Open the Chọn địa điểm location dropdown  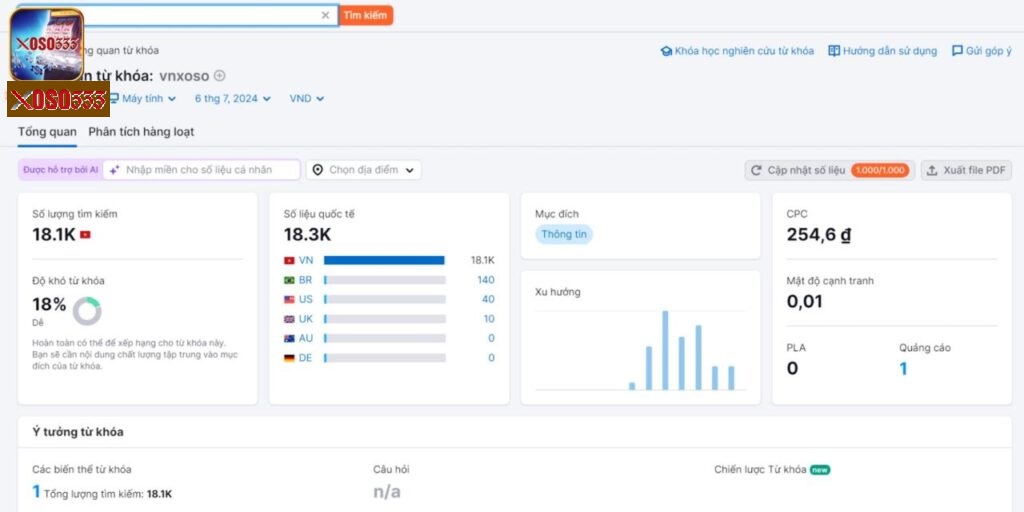coord(364,170)
